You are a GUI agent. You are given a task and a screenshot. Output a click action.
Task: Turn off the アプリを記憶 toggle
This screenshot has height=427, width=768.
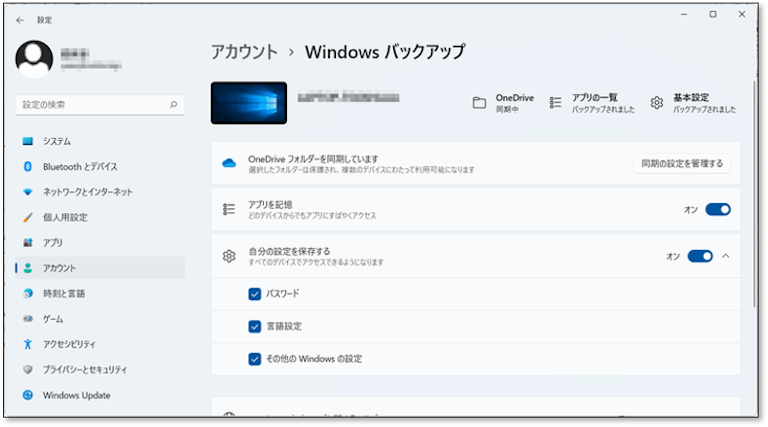coord(718,210)
